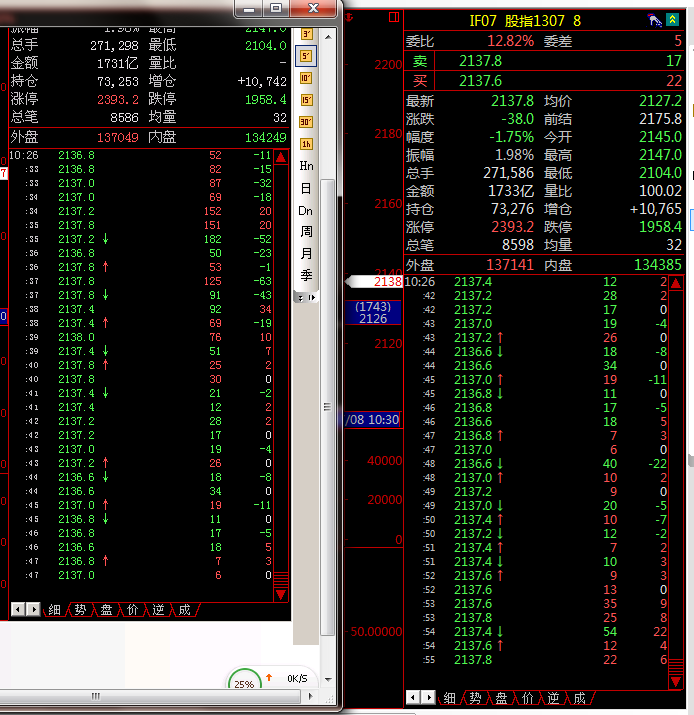Viewport: 694px width, 715px height.
Task: Select the 5-minute chart period icon
Action: pos(306,56)
